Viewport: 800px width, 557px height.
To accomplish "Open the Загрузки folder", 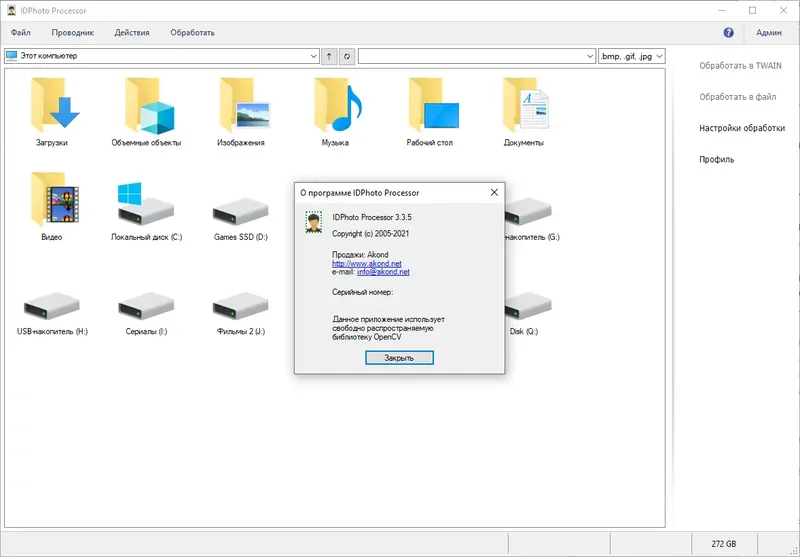I will coord(52,112).
